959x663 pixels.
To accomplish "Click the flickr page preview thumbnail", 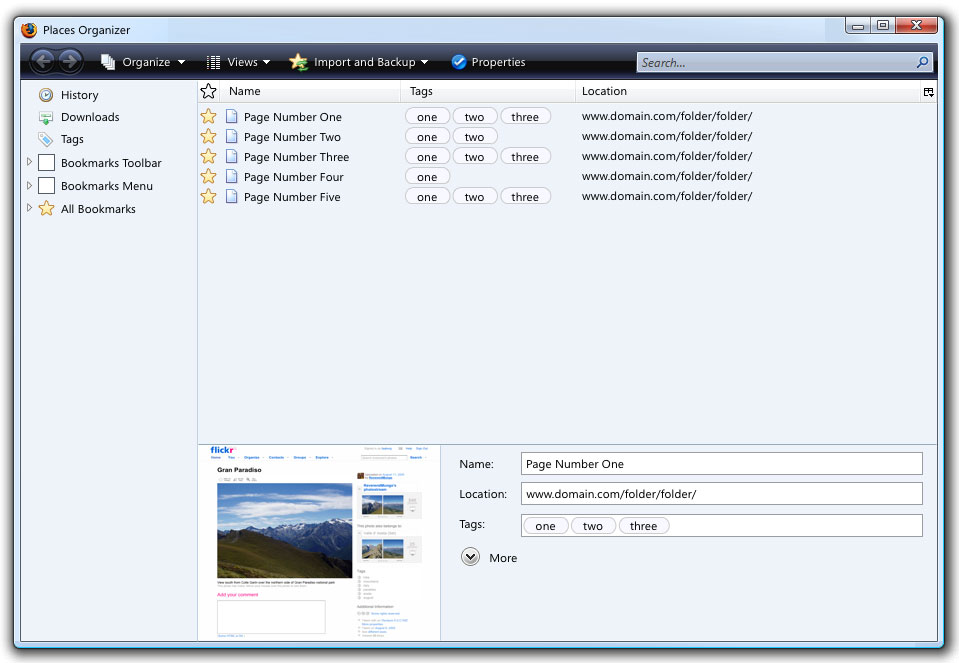I will (319, 542).
